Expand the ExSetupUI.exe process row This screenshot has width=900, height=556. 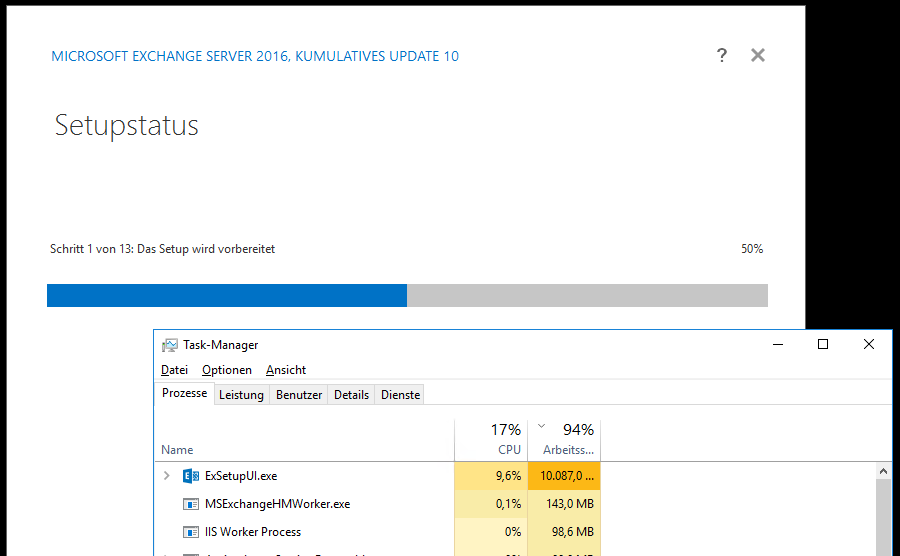click(166, 476)
